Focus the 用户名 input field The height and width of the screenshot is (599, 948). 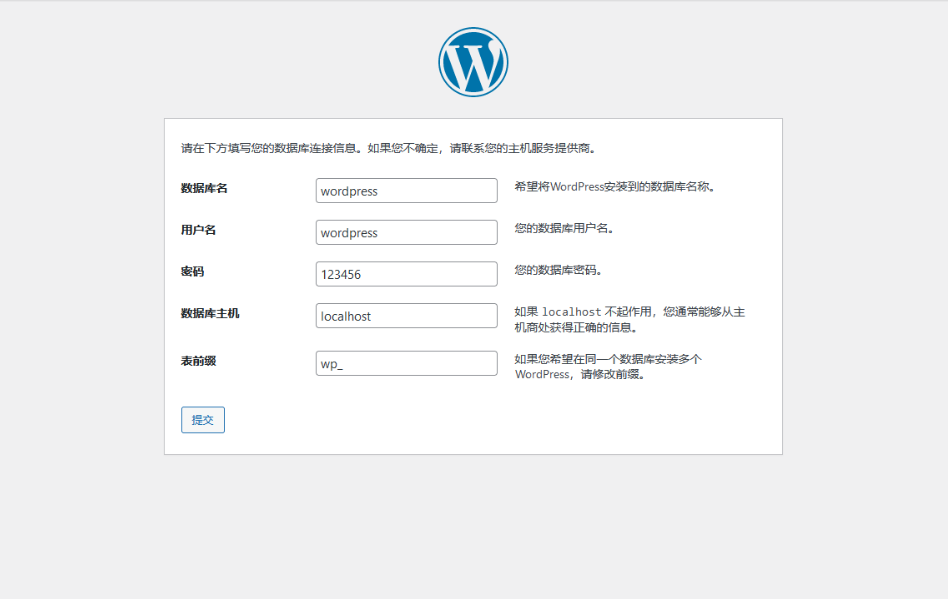coord(406,232)
